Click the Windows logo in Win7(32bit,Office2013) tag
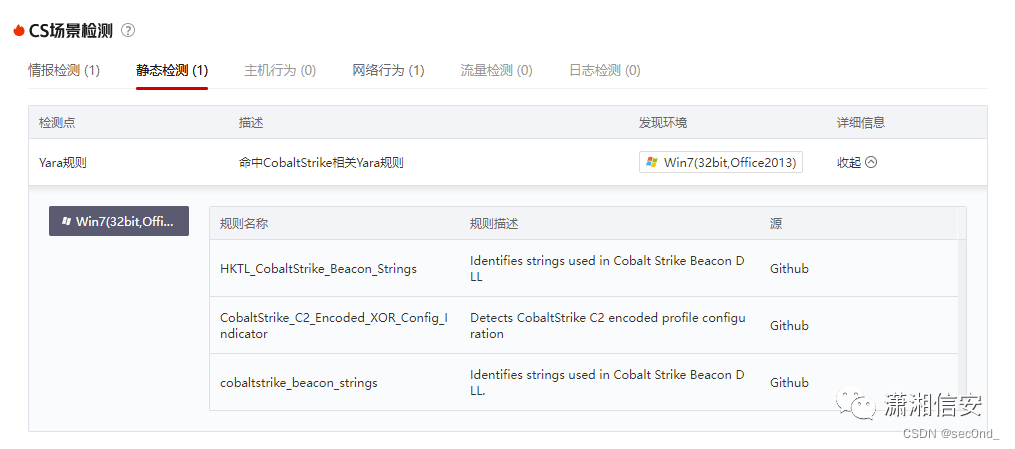Screen dimensions: 1015x449 coord(652,162)
